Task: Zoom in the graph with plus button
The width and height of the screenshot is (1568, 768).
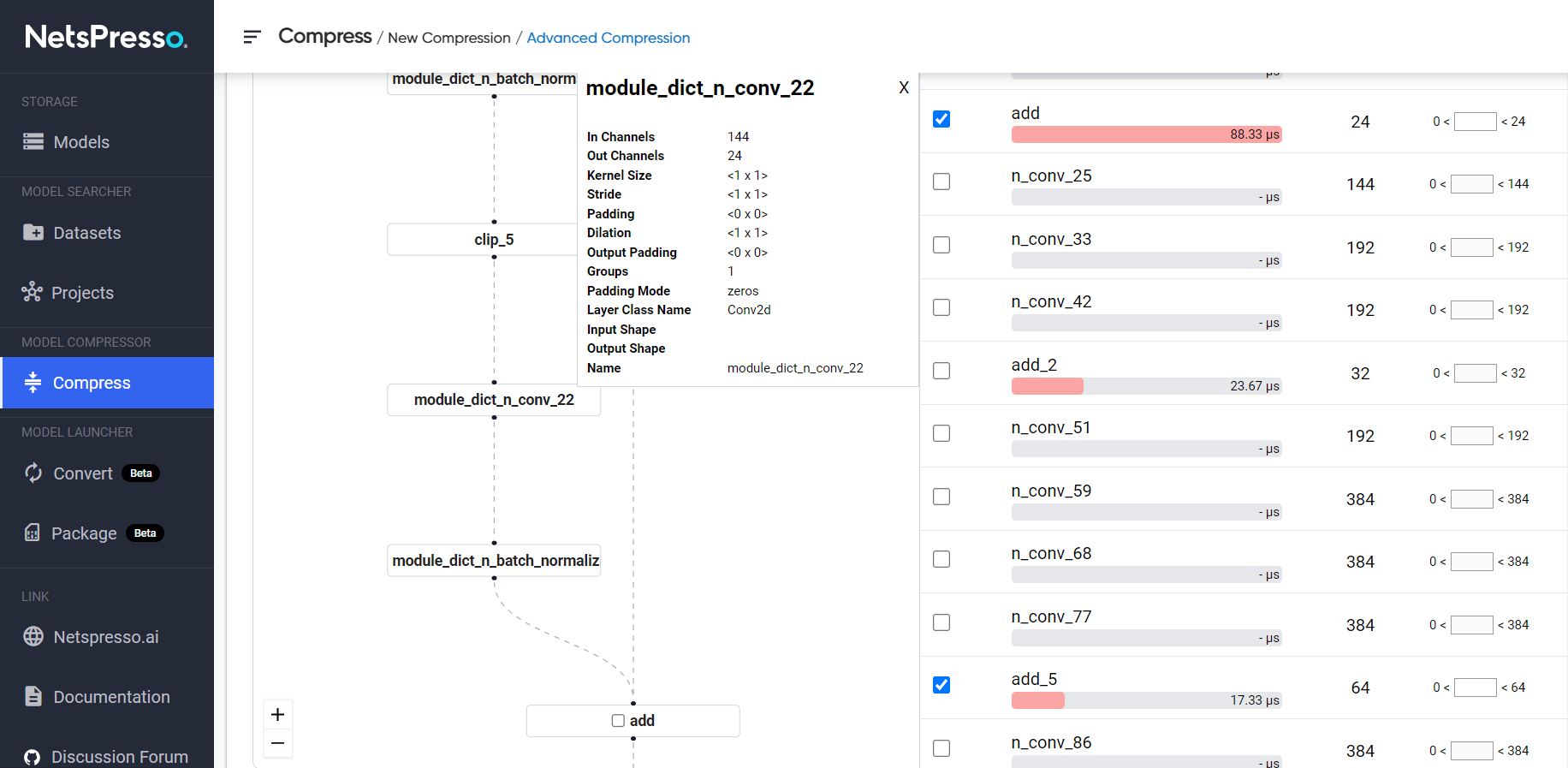Action: (278, 715)
